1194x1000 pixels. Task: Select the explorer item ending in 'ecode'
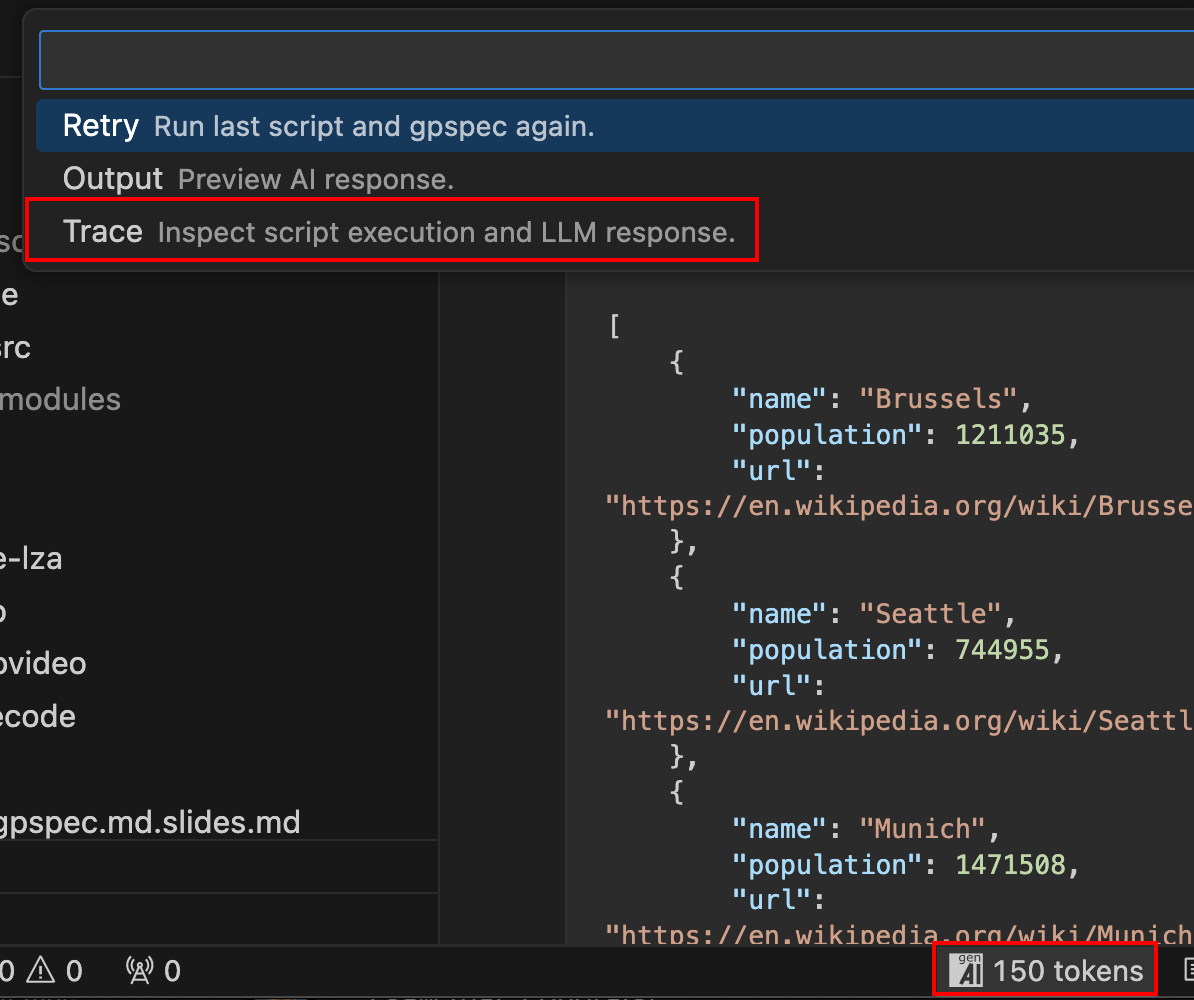(x=37, y=717)
